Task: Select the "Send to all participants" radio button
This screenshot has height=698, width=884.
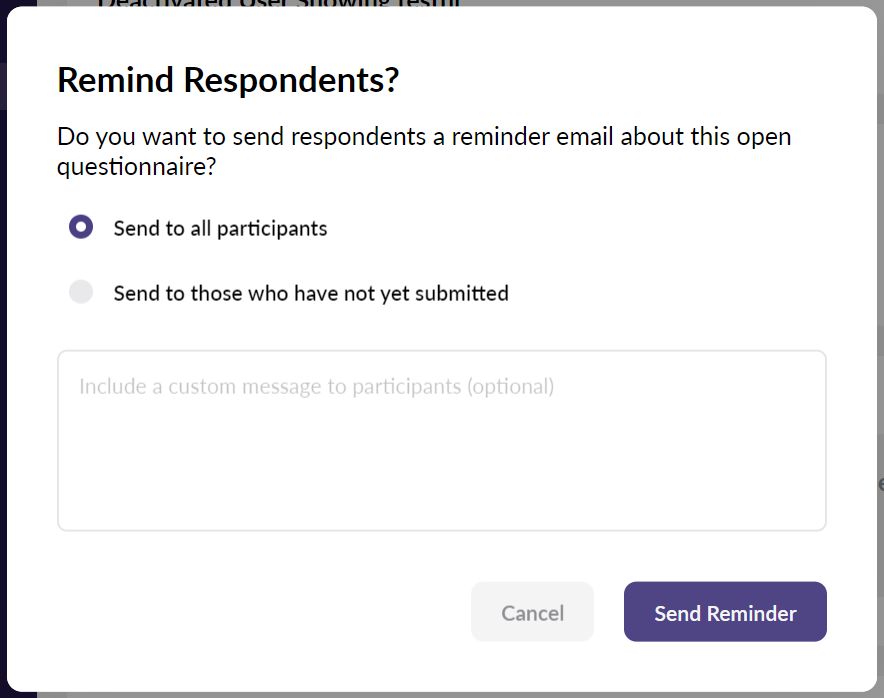Action: point(81,227)
